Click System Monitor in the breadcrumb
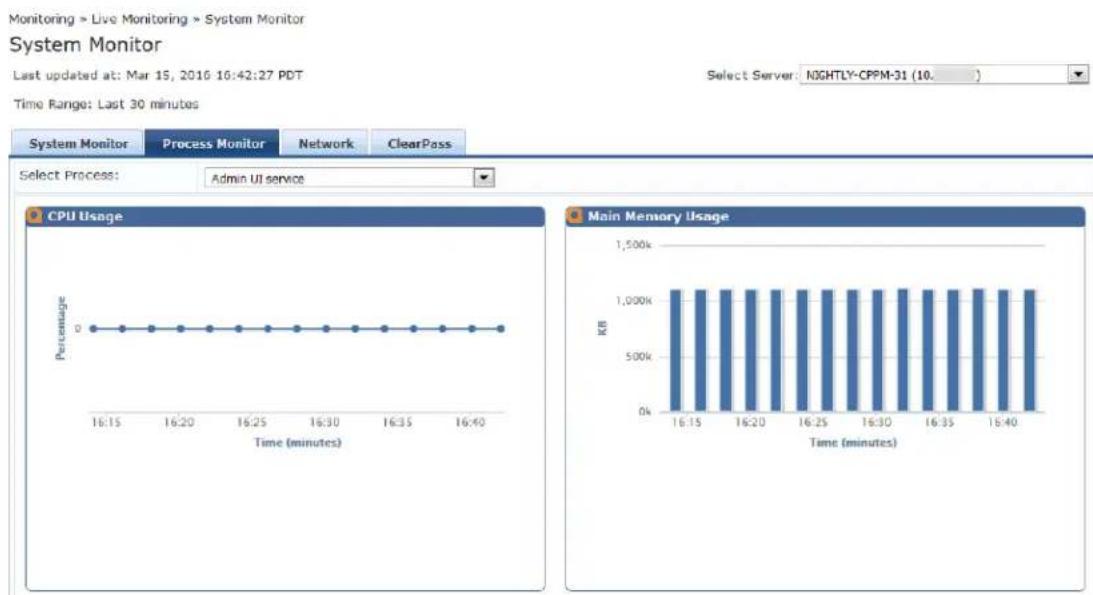 coord(254,19)
